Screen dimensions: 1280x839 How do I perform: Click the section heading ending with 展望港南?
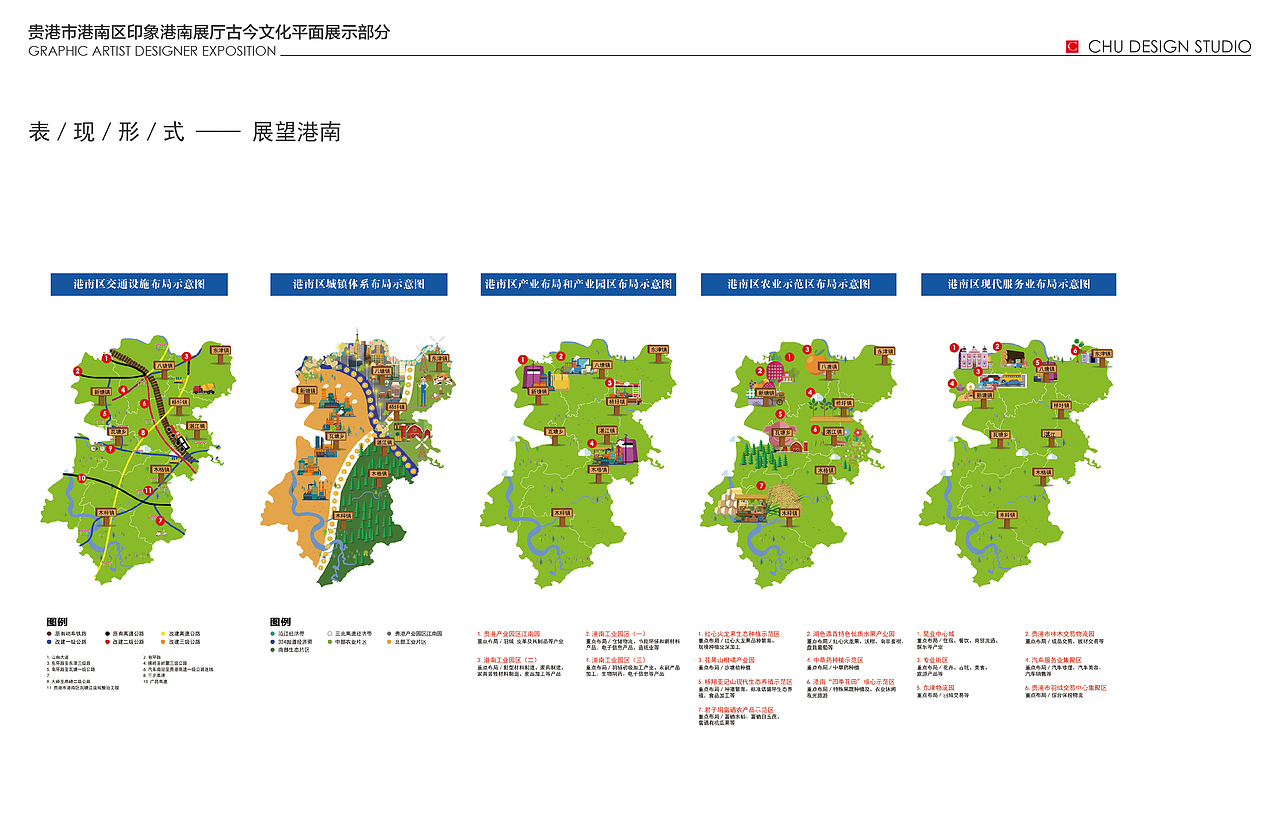[x=185, y=131]
